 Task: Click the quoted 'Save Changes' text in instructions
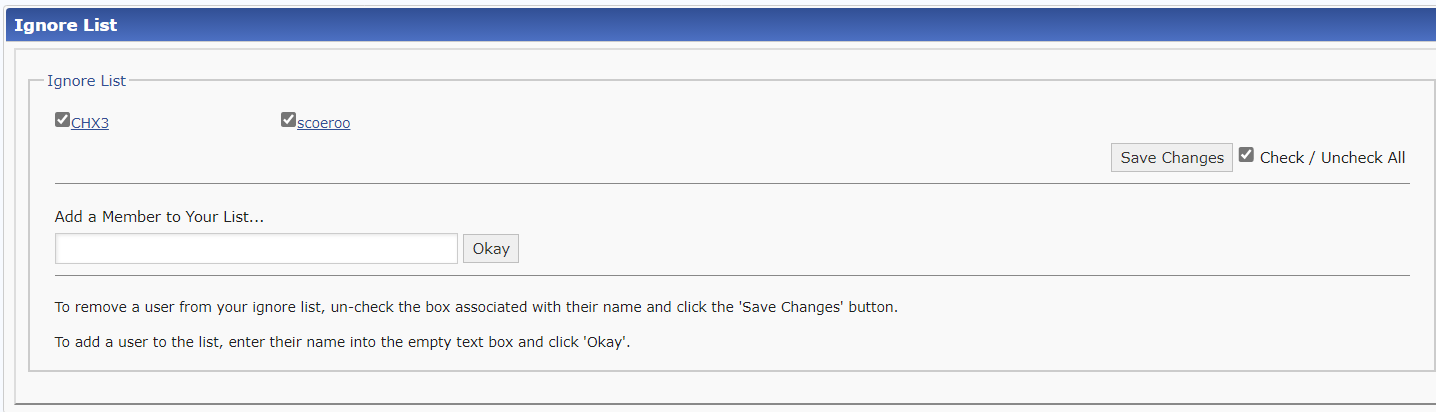point(783,307)
